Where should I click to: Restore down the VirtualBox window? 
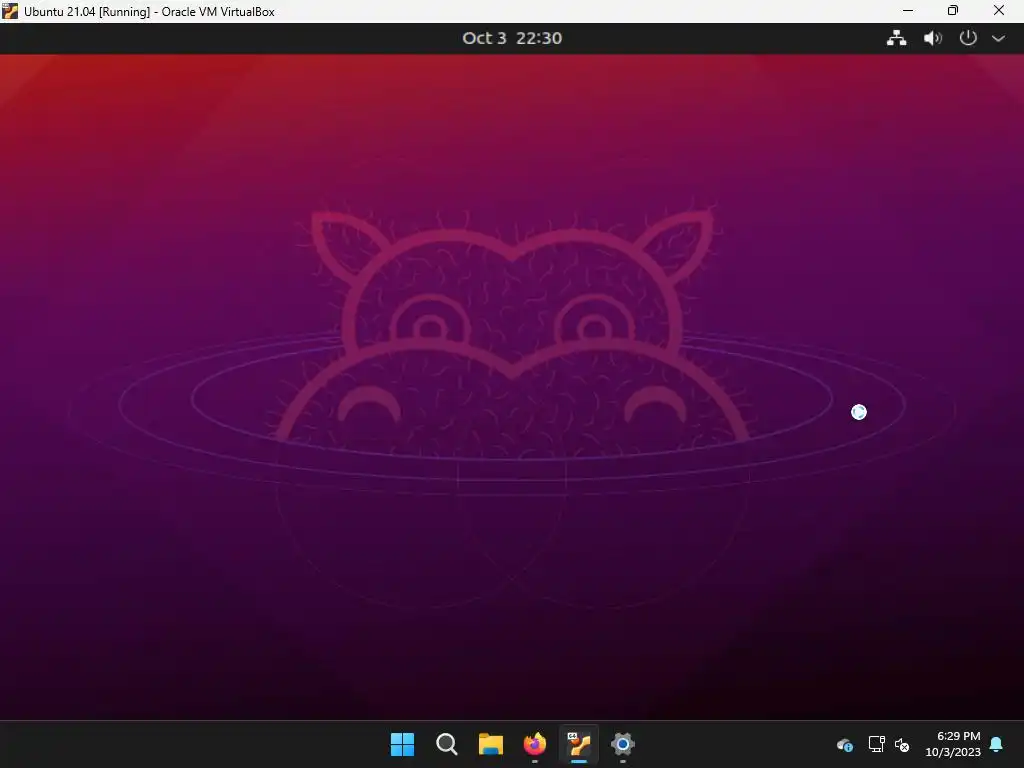point(953,10)
